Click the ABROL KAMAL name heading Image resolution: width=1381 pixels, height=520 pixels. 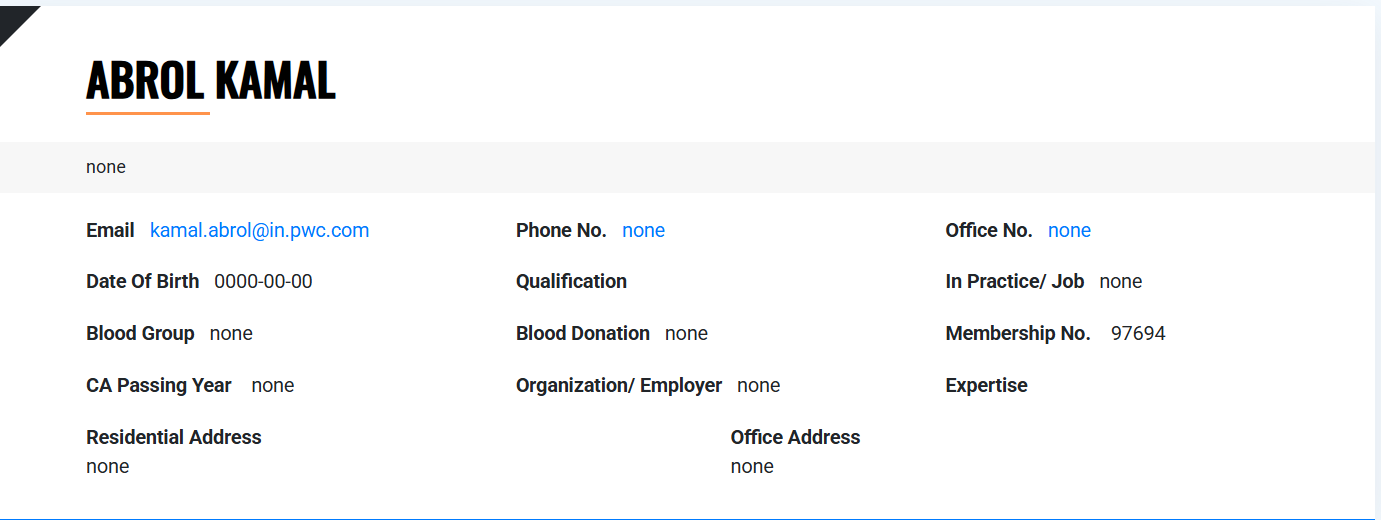tap(210, 81)
